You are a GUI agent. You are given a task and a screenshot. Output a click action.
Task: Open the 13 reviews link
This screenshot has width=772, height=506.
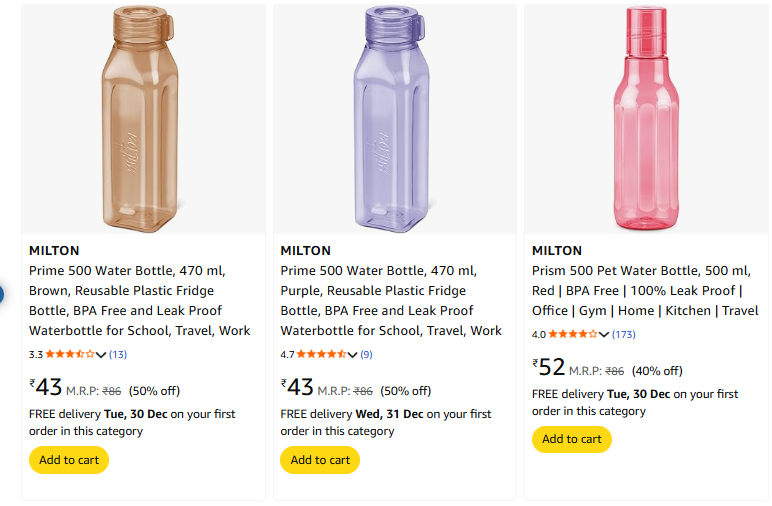point(118,354)
